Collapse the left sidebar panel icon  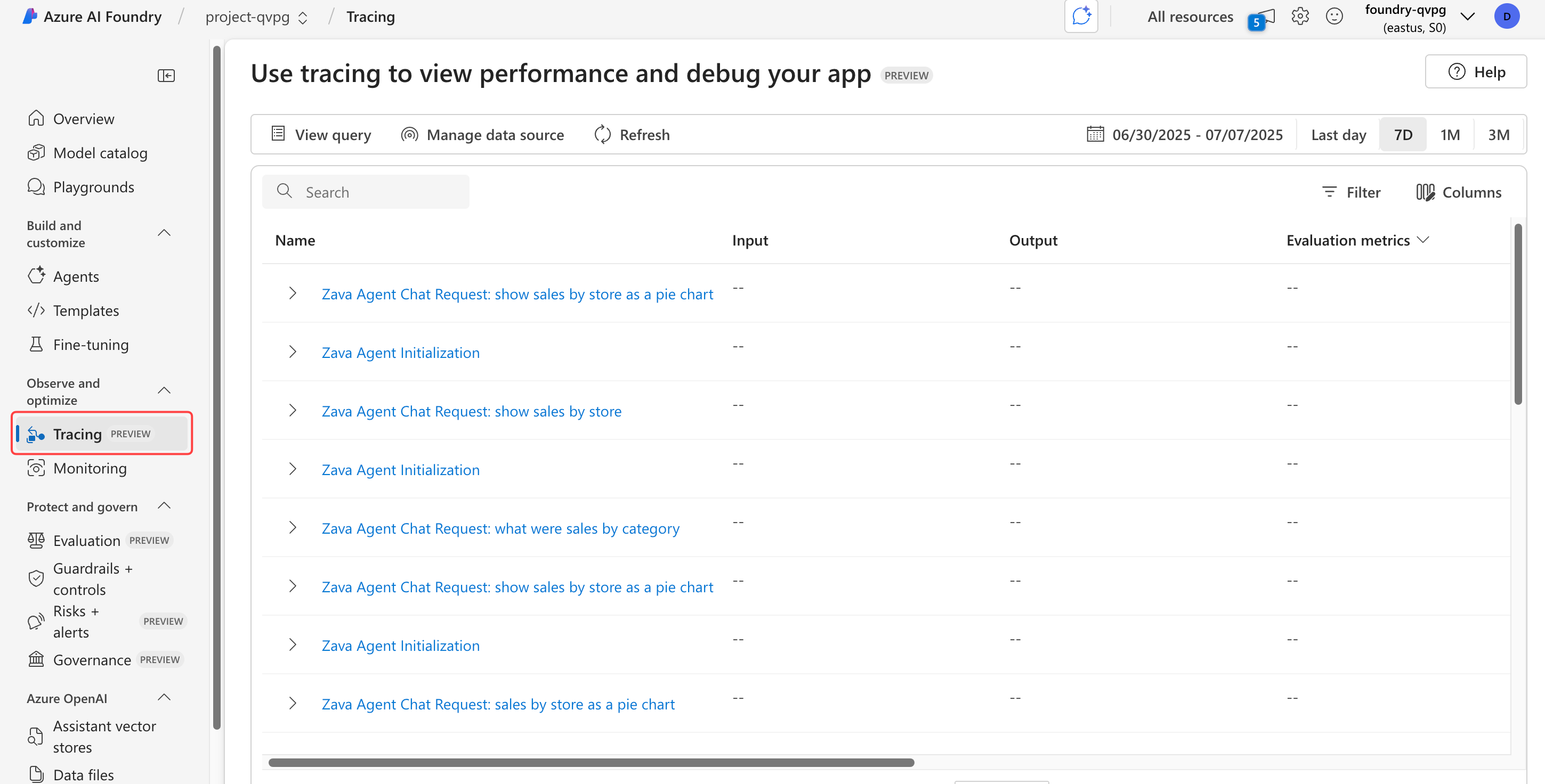[166, 76]
